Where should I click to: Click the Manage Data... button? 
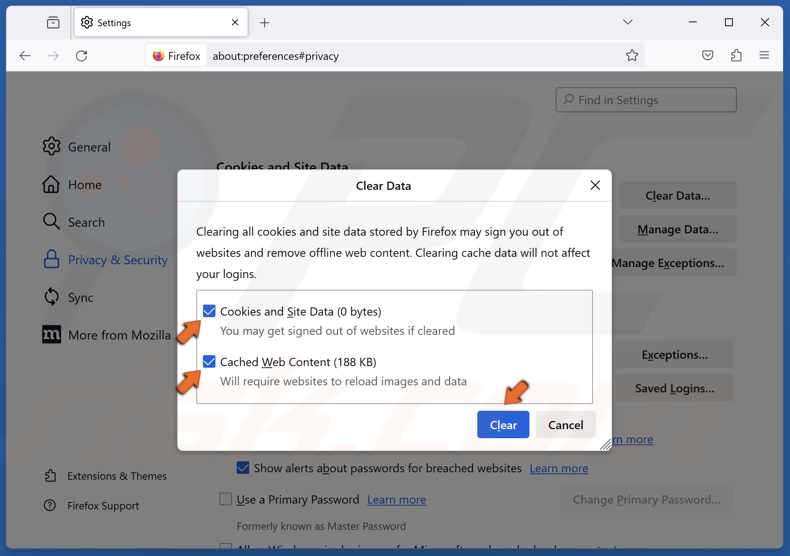[678, 229]
